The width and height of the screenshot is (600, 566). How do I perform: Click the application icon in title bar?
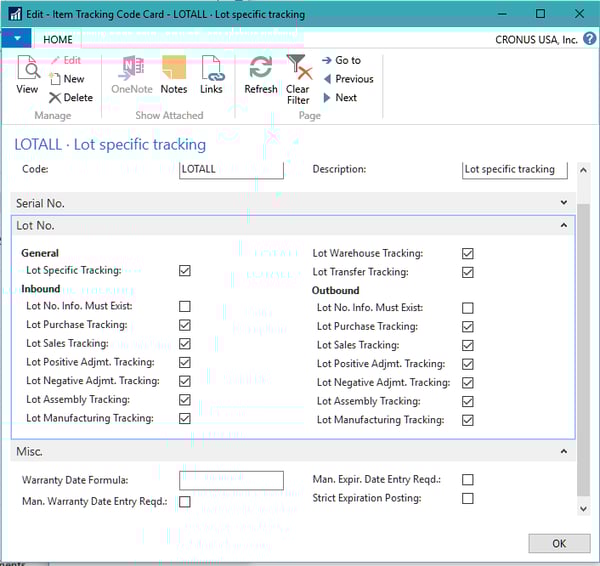click(15, 14)
